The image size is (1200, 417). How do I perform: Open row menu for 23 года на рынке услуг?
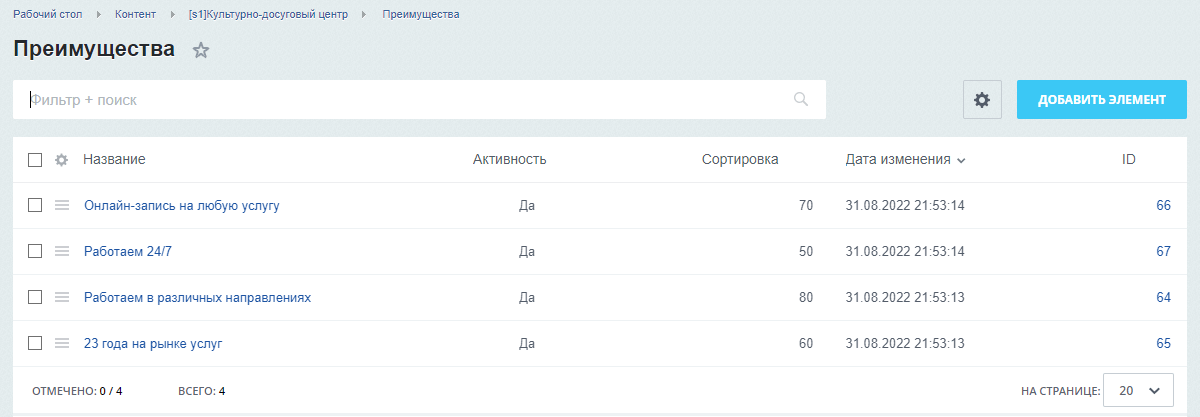[61, 343]
